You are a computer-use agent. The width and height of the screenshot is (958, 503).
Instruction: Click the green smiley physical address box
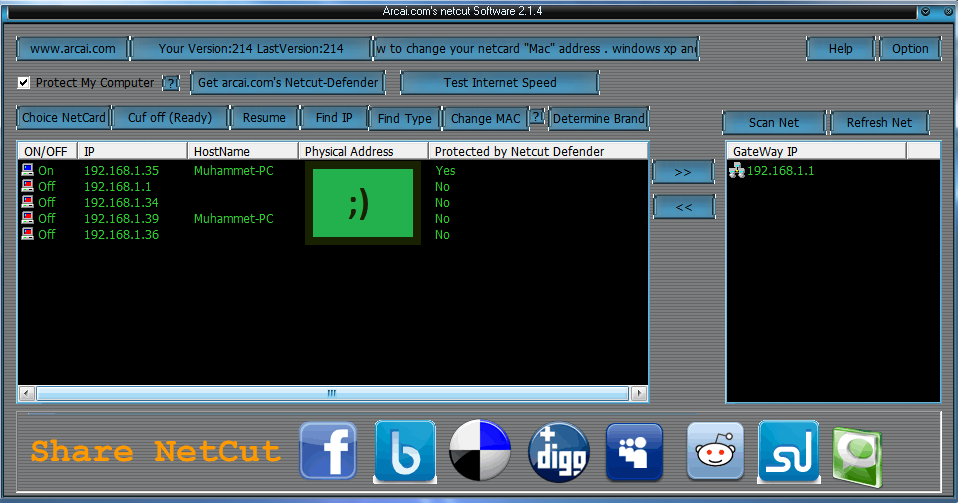[363, 203]
